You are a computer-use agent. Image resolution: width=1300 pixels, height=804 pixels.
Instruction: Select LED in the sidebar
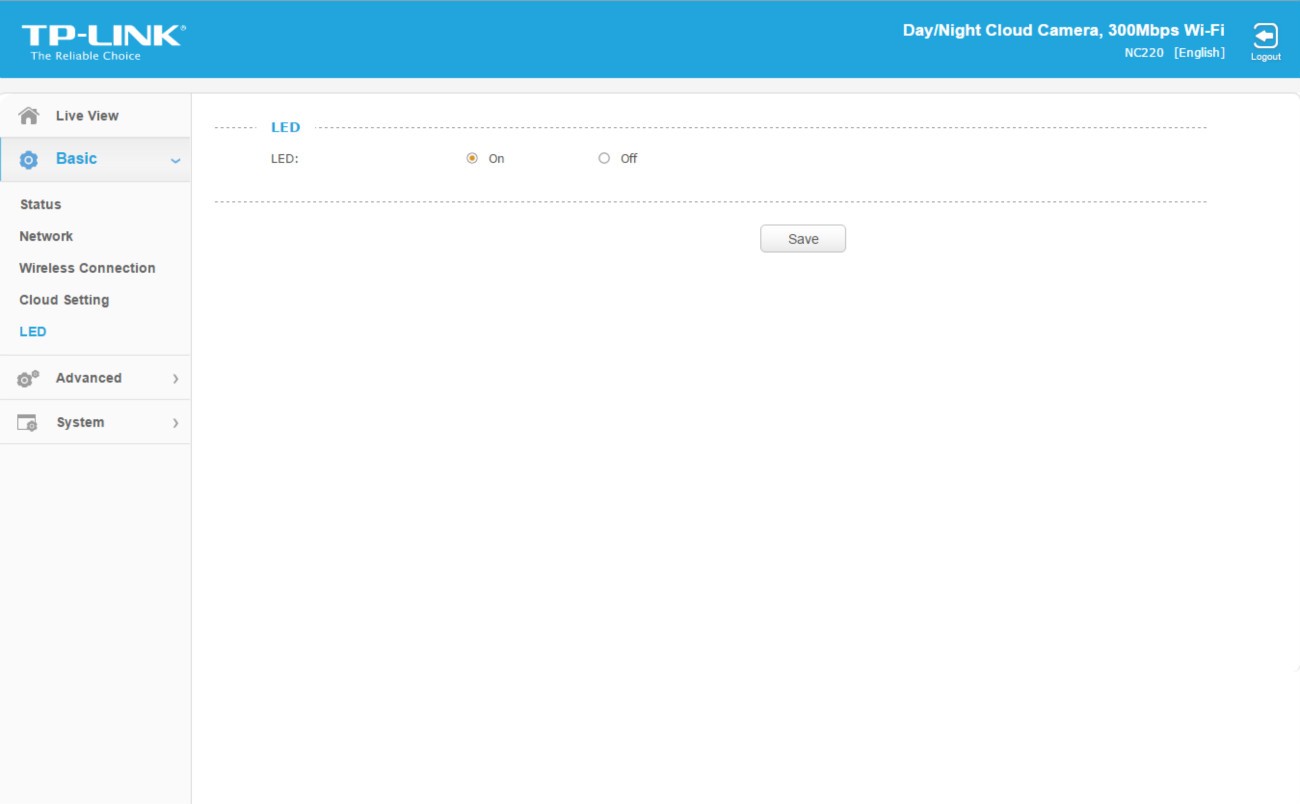pos(33,332)
